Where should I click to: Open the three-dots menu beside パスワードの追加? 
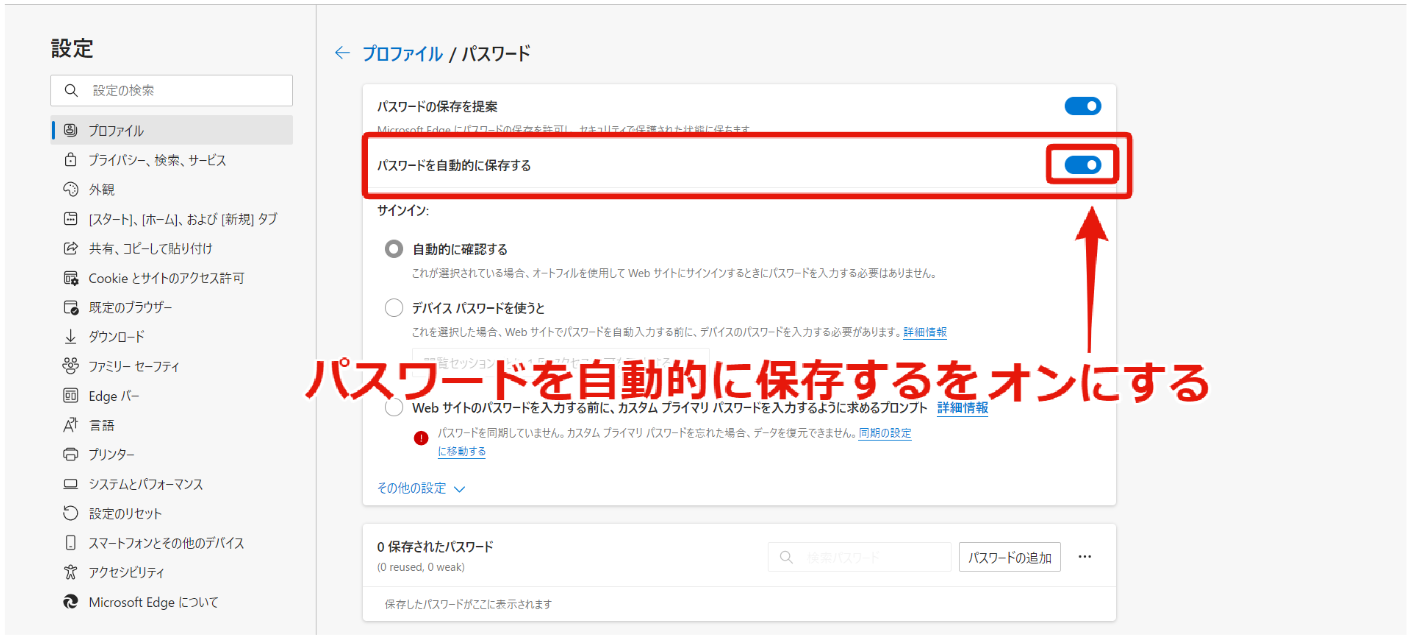click(1085, 557)
